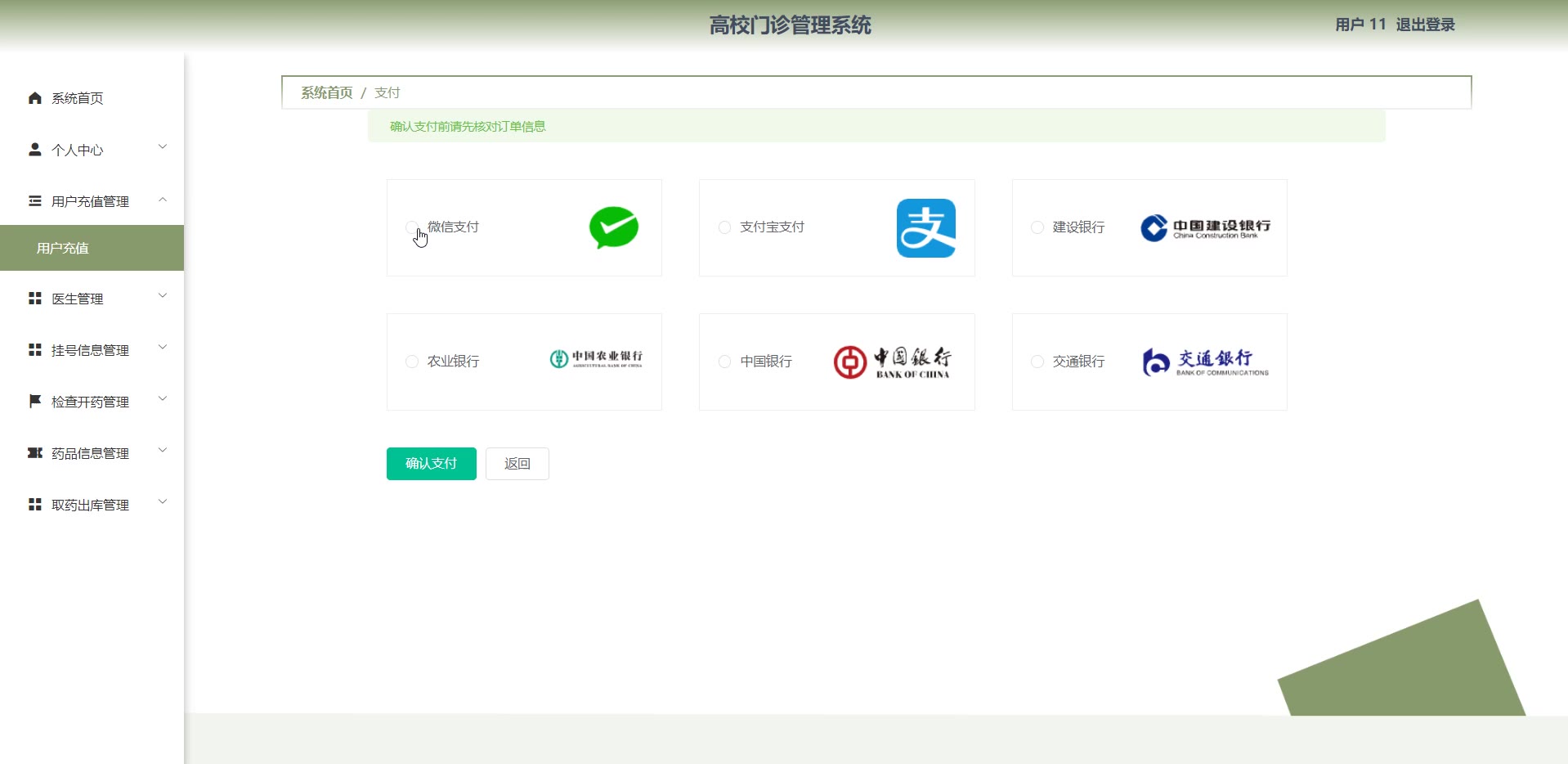Select the 支付宝支付 radio button
1568x764 pixels.
[x=724, y=227]
